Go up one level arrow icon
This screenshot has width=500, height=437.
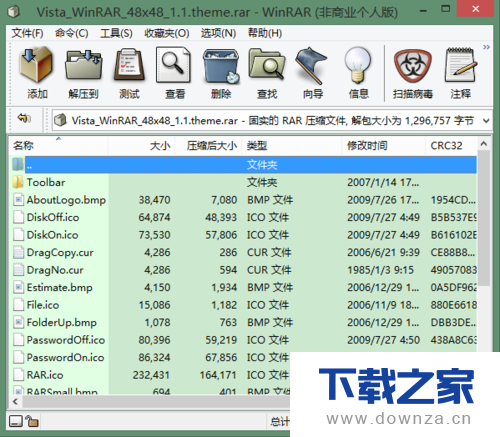[x=24, y=118]
